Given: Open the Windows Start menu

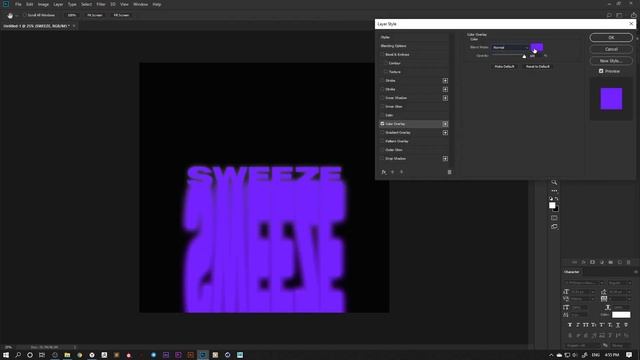Looking at the screenshot, I should pos(6,355).
